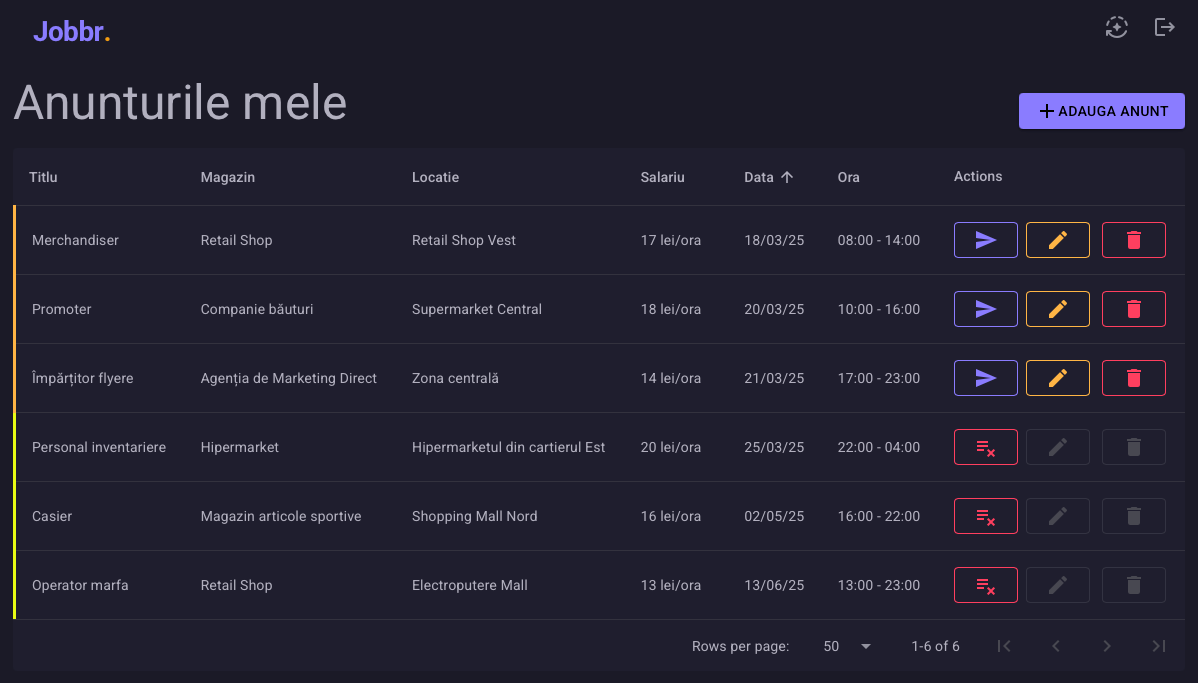Viewport: 1198px width, 683px height.
Task: Sort by the Magazin column header
Action: 227,177
